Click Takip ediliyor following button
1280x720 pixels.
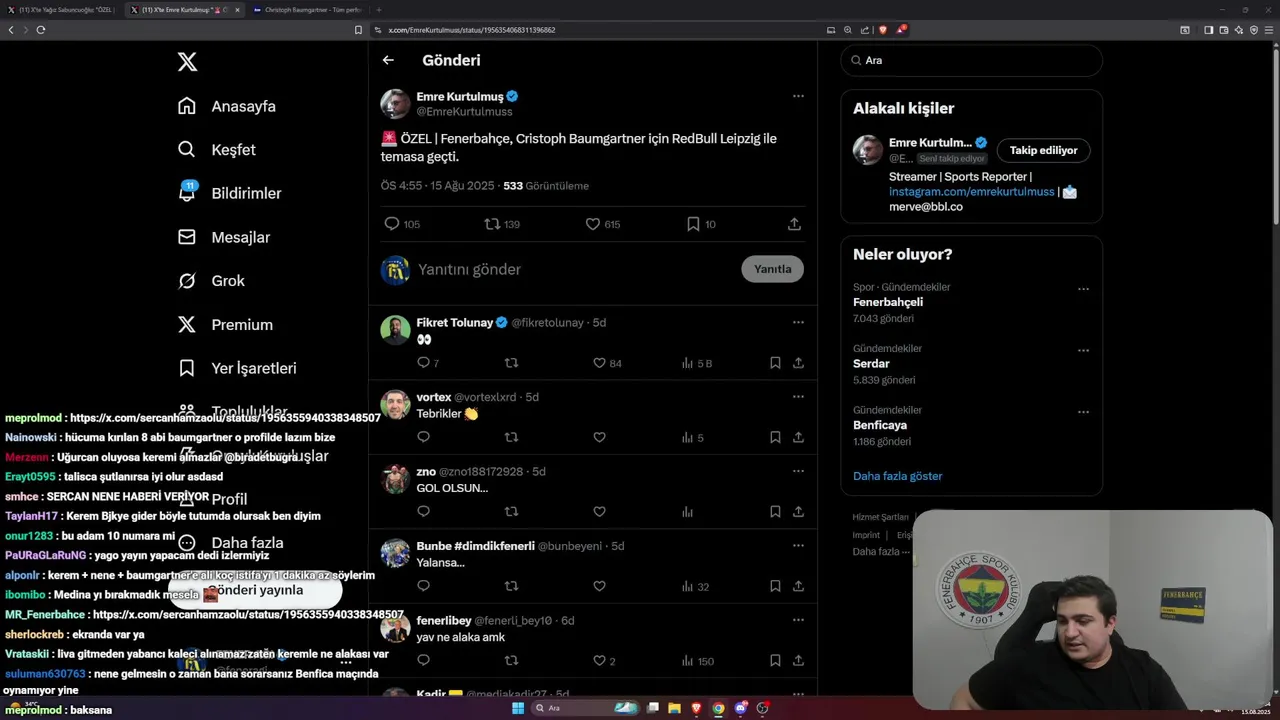pos(1043,150)
